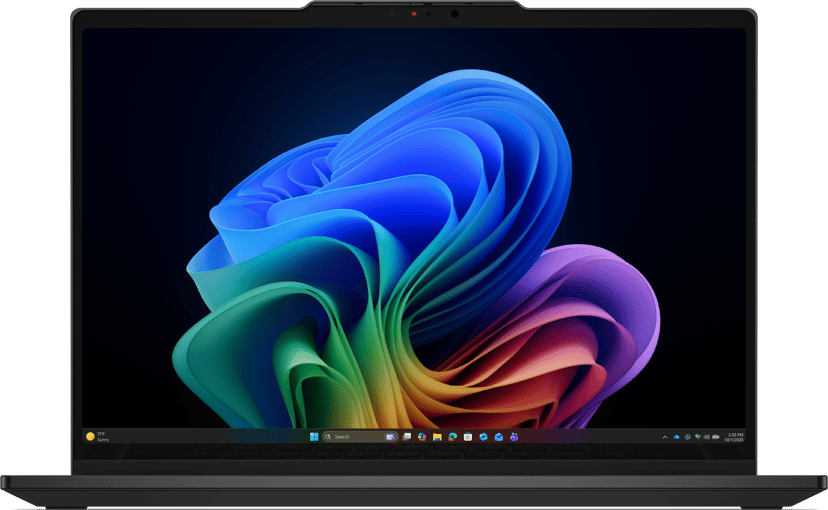Launch Microsoft Edge browser

coord(453,437)
